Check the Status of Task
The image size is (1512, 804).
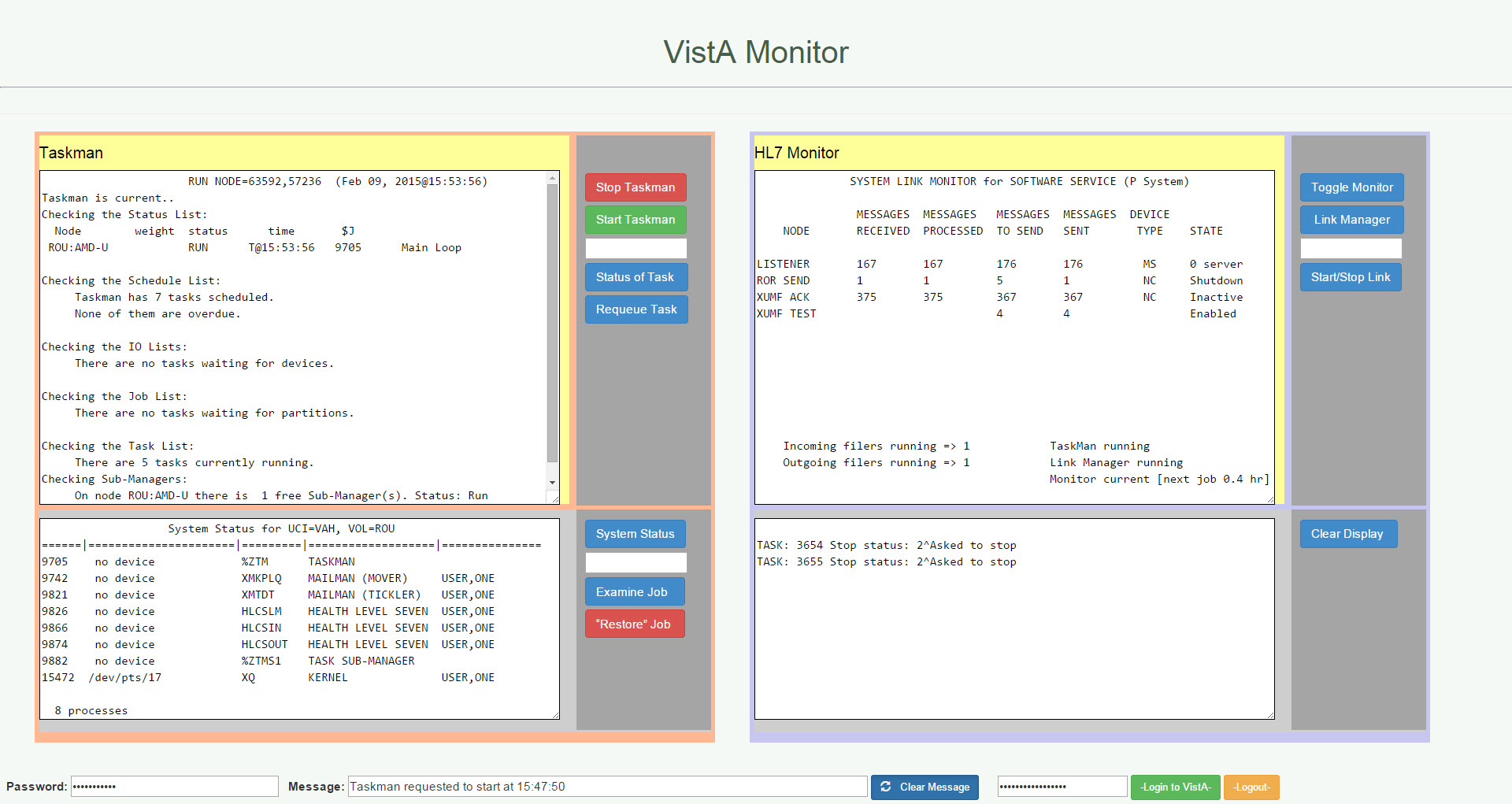[x=636, y=276]
